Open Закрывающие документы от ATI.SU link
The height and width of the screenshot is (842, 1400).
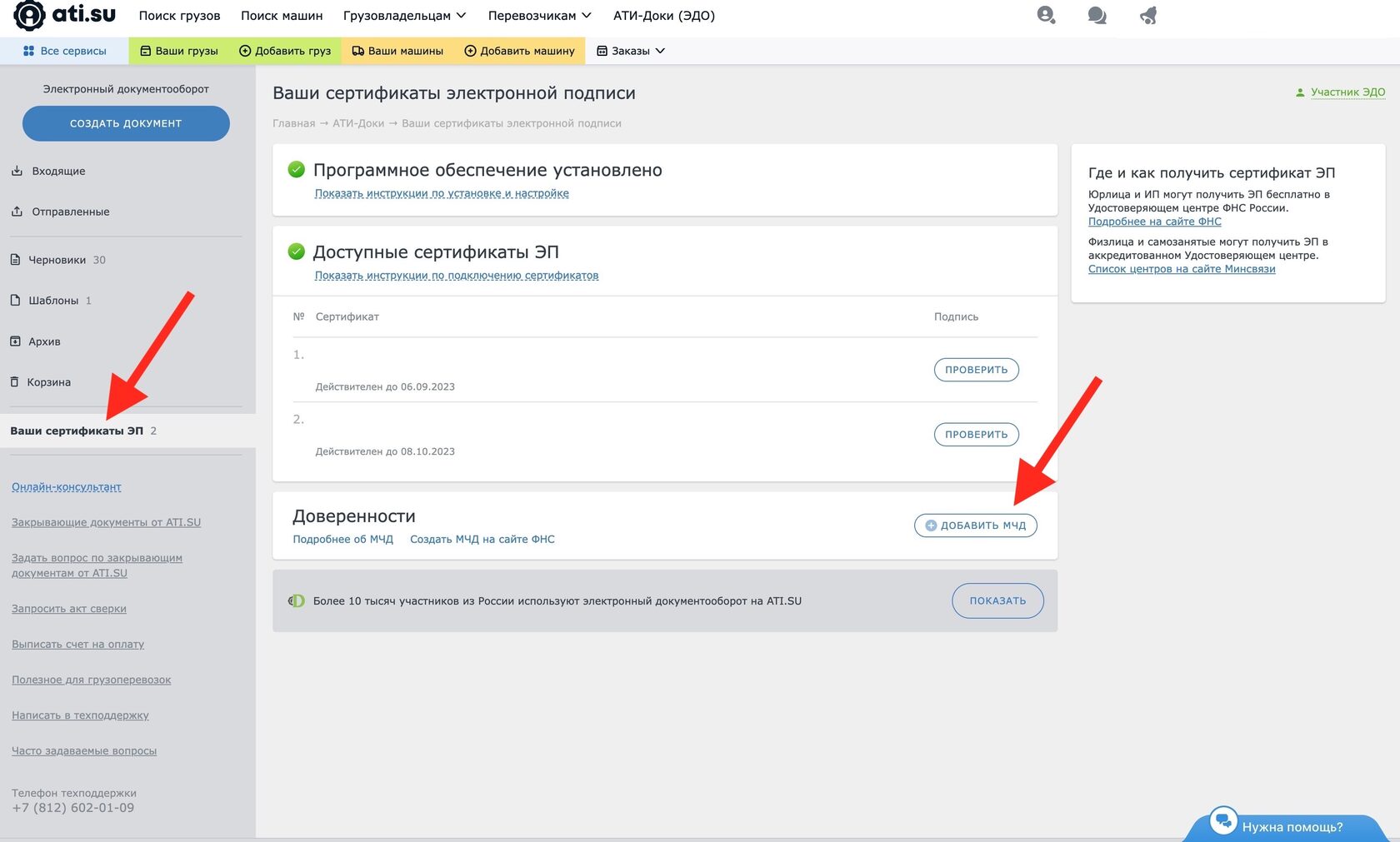pos(106,522)
